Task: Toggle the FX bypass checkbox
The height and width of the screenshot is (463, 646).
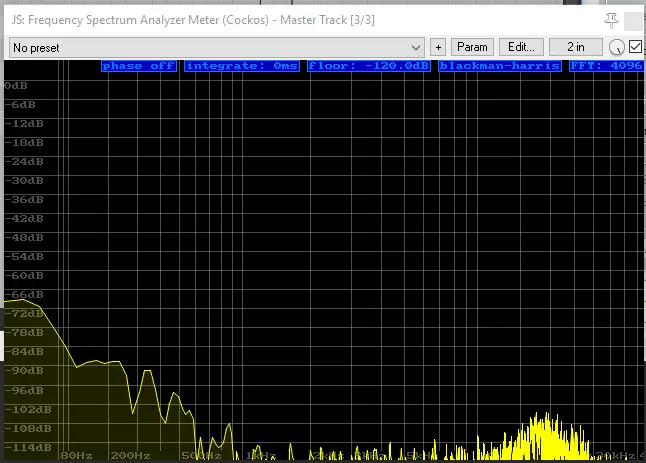Action: tap(635, 47)
